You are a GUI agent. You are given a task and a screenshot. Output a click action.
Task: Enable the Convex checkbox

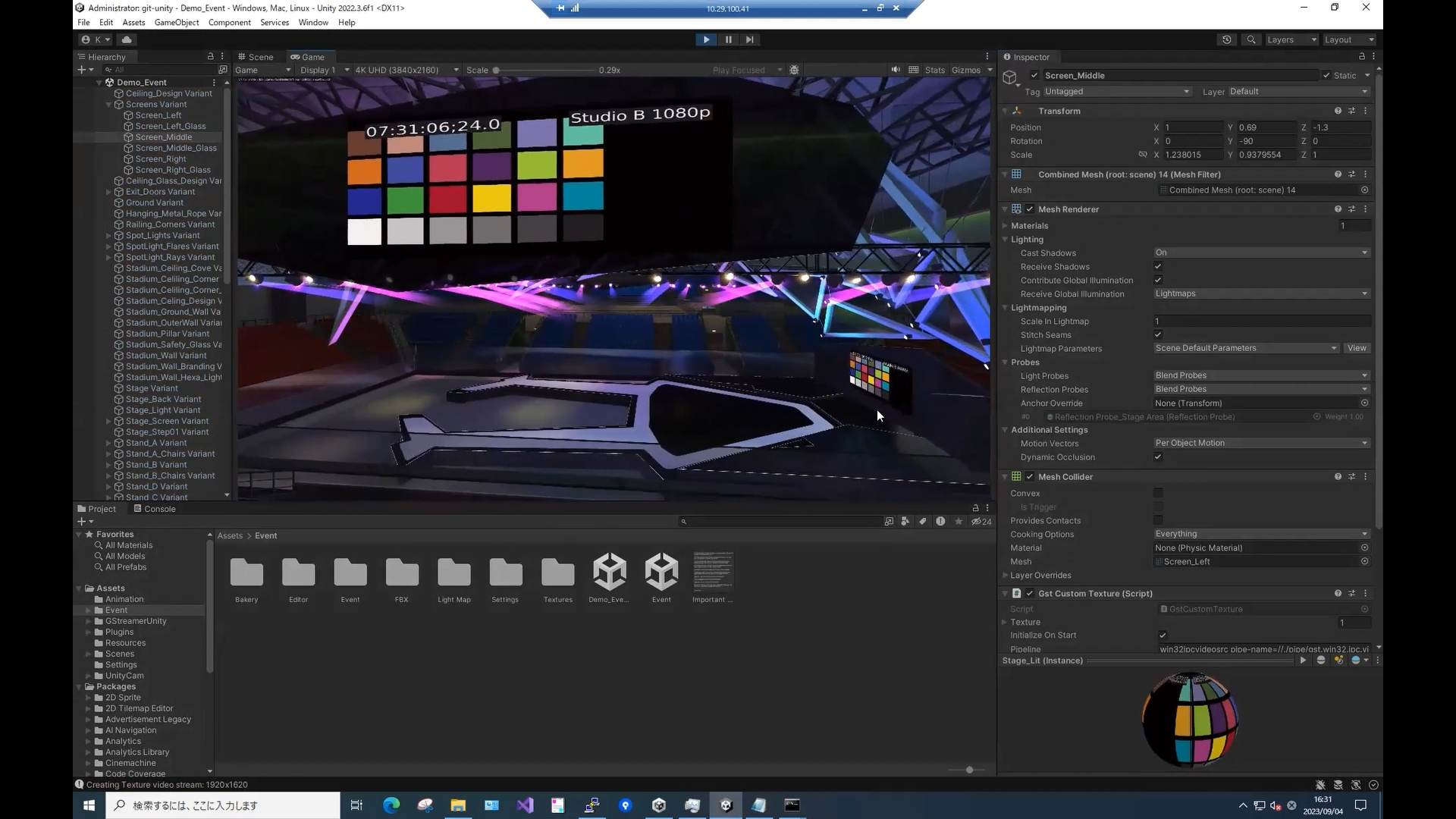tap(1158, 494)
